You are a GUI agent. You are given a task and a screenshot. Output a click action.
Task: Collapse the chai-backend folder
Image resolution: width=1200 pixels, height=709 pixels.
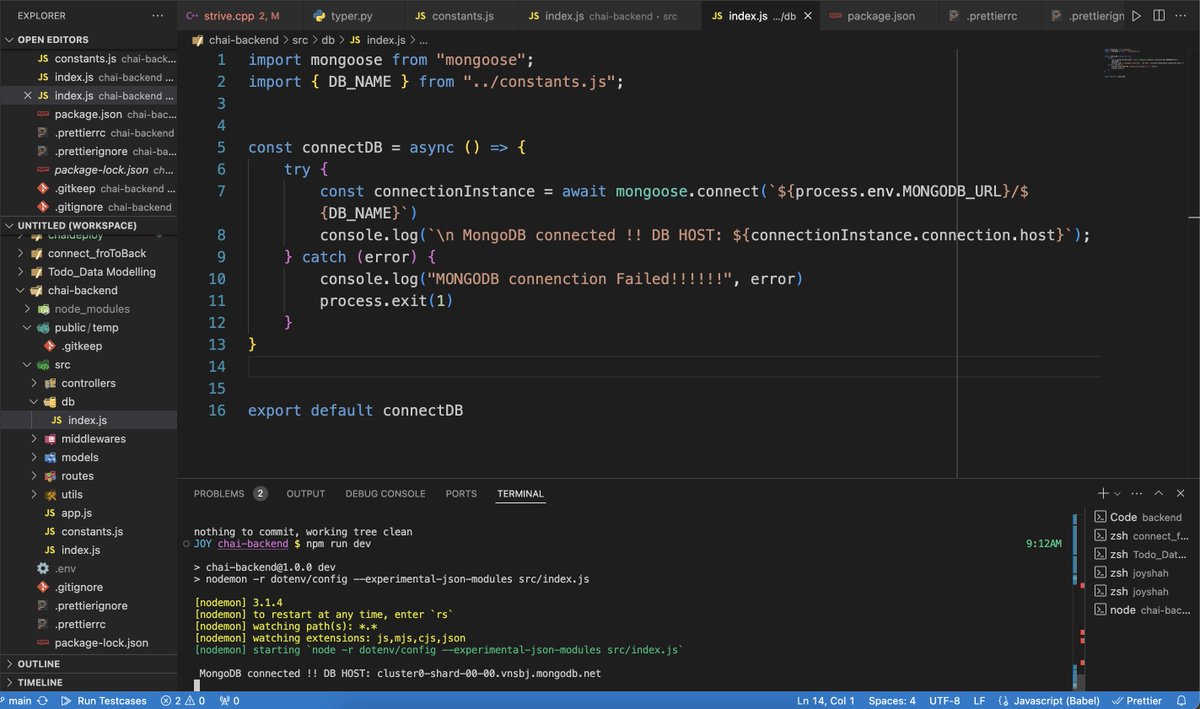point(88,290)
